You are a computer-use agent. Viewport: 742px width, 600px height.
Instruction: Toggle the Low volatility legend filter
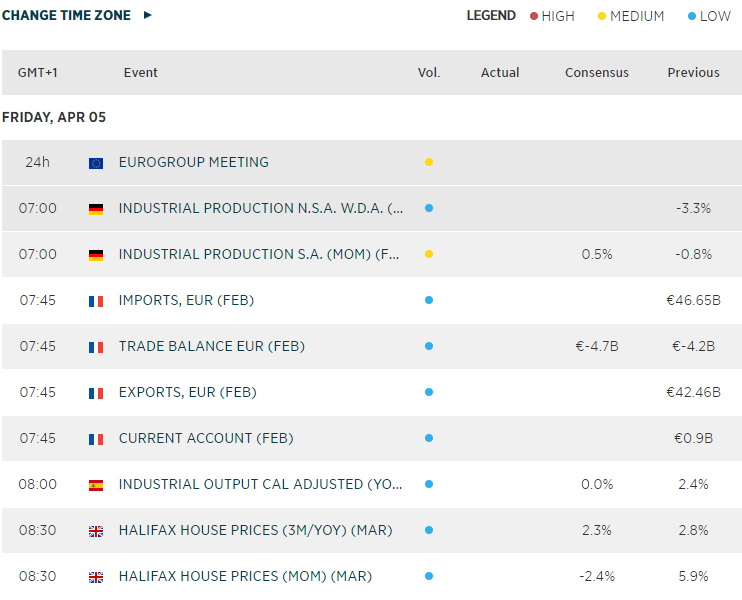click(x=709, y=16)
